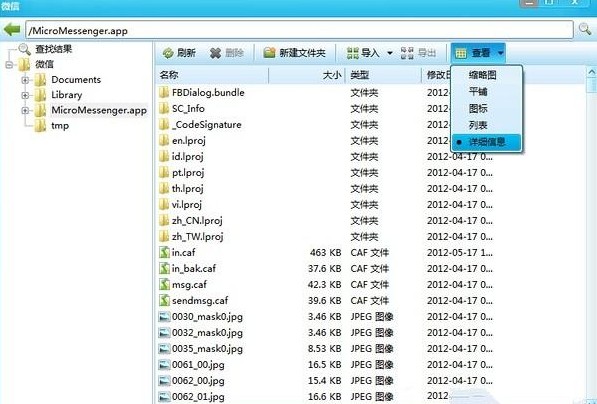Click the Refresh (刷新) toolbar button
597x404 pixels.
click(x=179, y=53)
